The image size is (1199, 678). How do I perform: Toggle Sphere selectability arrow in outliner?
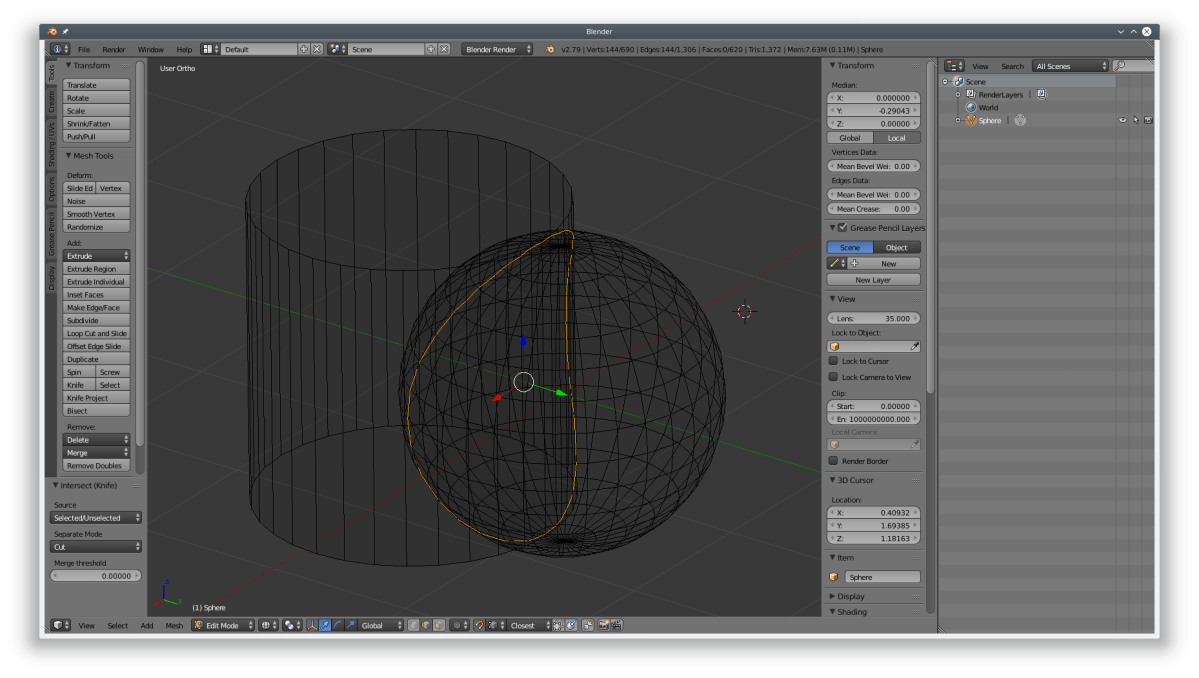[1136, 120]
